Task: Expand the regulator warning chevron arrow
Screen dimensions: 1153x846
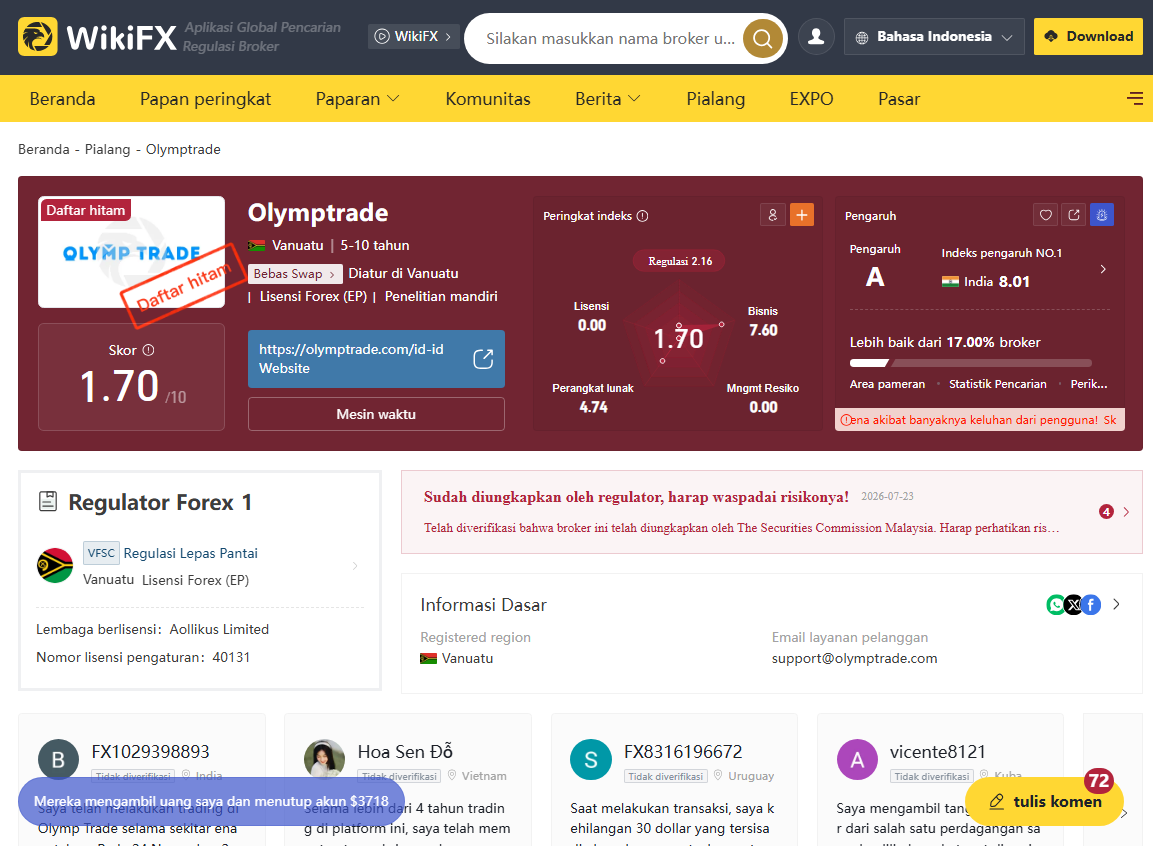Action: (x=1127, y=512)
